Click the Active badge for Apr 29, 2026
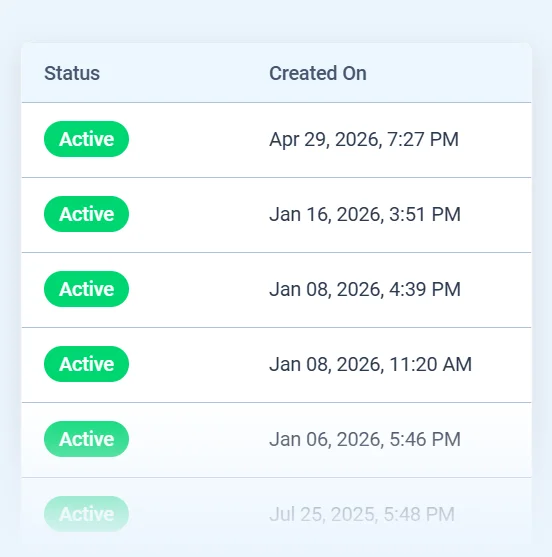Screen dimensions: 552x557 86,139
